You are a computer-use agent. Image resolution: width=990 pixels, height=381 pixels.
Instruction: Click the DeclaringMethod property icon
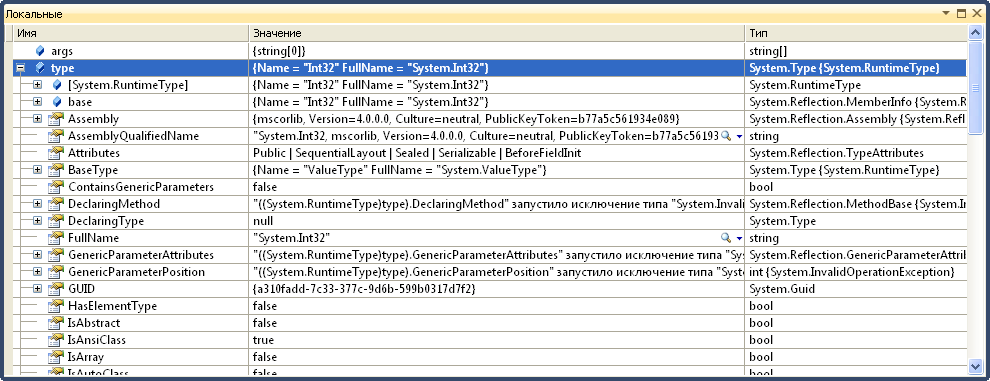tap(57, 204)
